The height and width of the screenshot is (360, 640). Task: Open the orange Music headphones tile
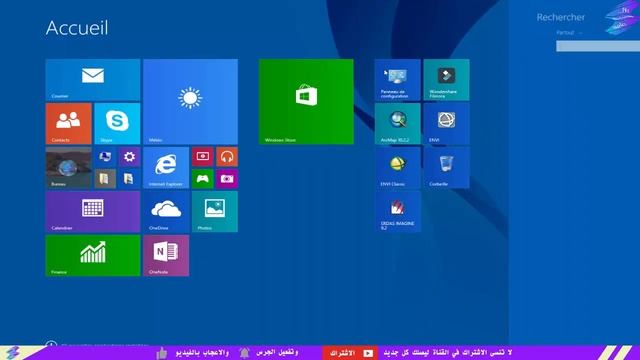coord(227,157)
